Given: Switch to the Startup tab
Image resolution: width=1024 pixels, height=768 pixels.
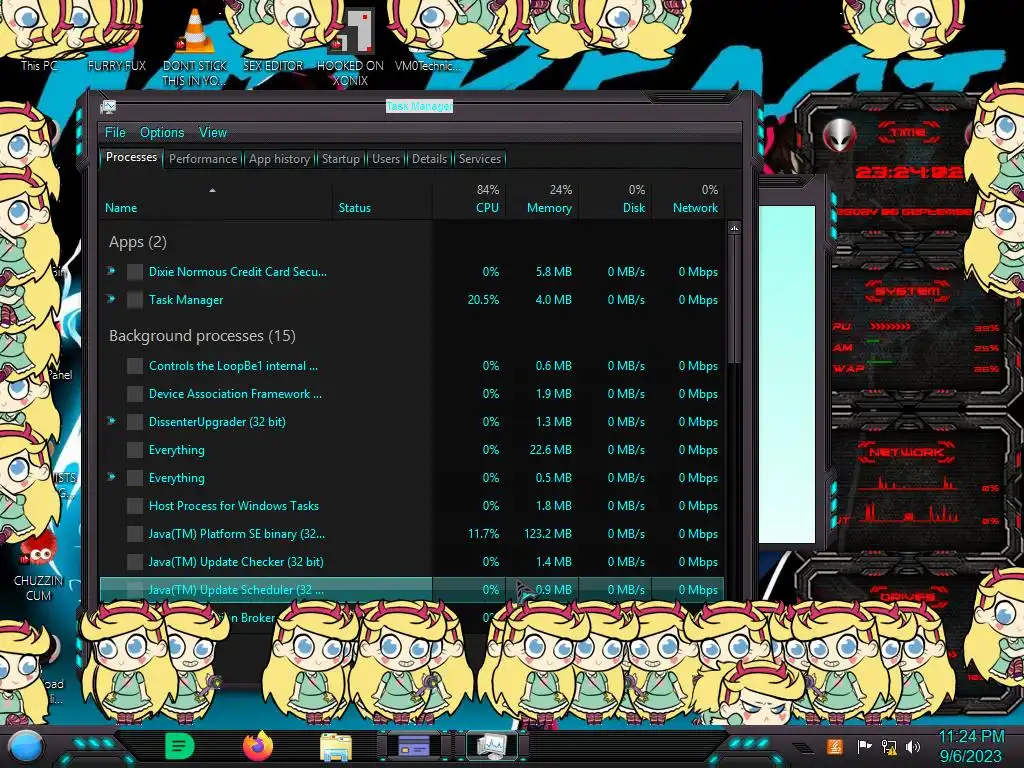Looking at the screenshot, I should pyautogui.click(x=341, y=159).
